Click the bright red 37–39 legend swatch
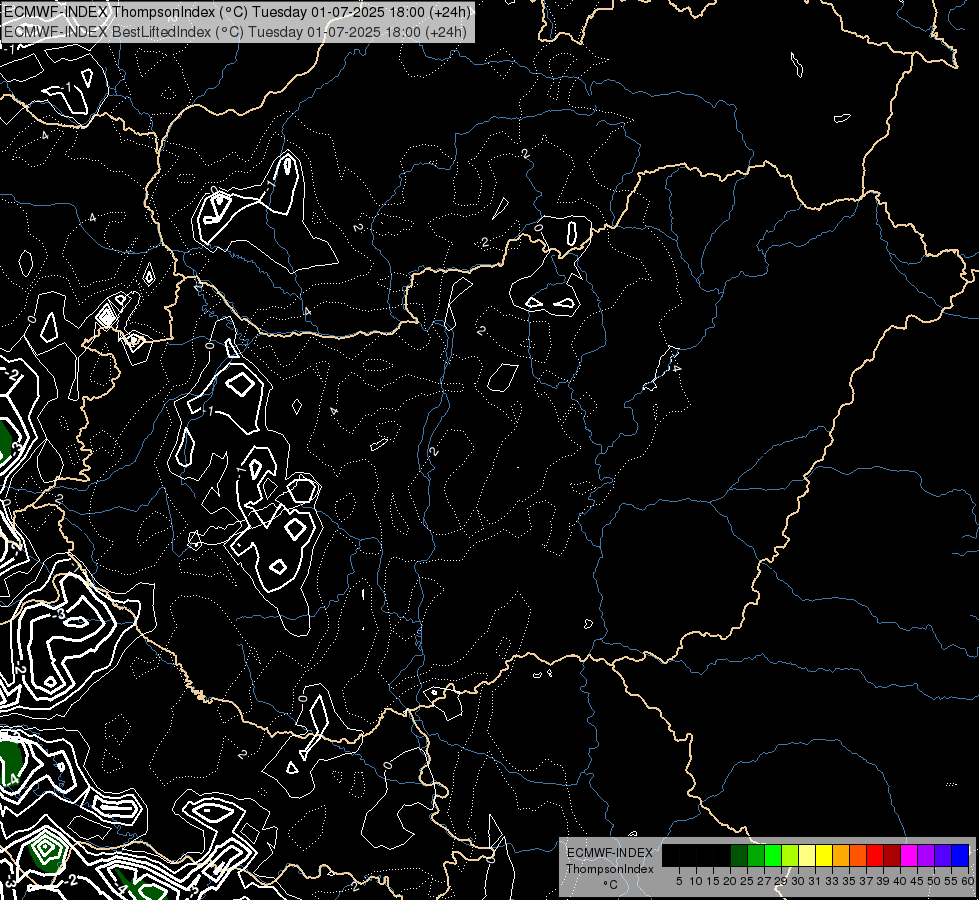Image resolution: width=979 pixels, height=900 pixels. (875, 856)
